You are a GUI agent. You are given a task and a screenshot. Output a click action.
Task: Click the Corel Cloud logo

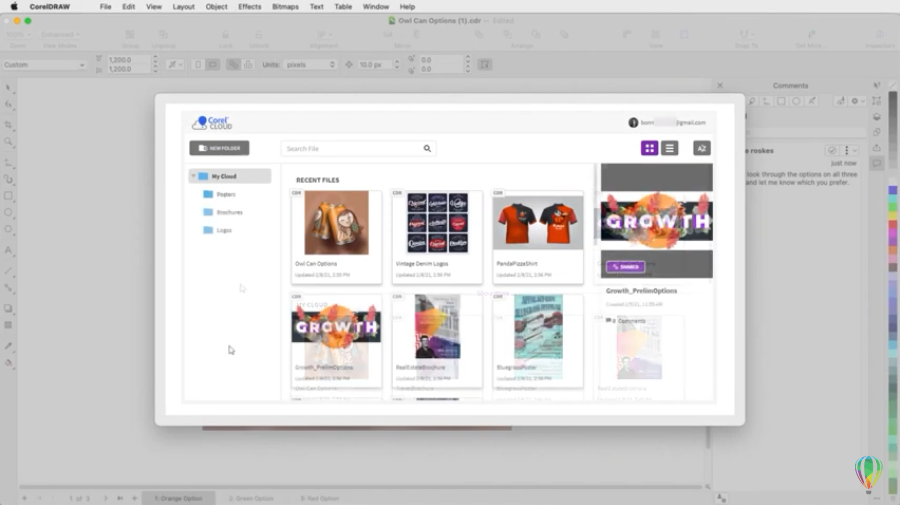pos(212,123)
